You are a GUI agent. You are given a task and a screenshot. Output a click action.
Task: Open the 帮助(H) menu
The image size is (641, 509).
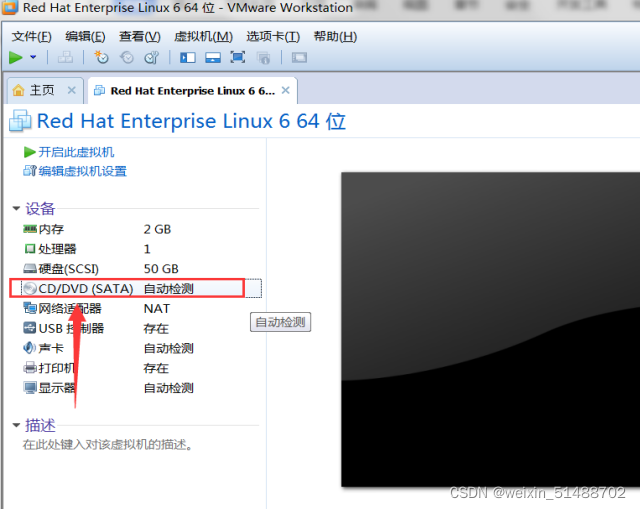coord(335,37)
